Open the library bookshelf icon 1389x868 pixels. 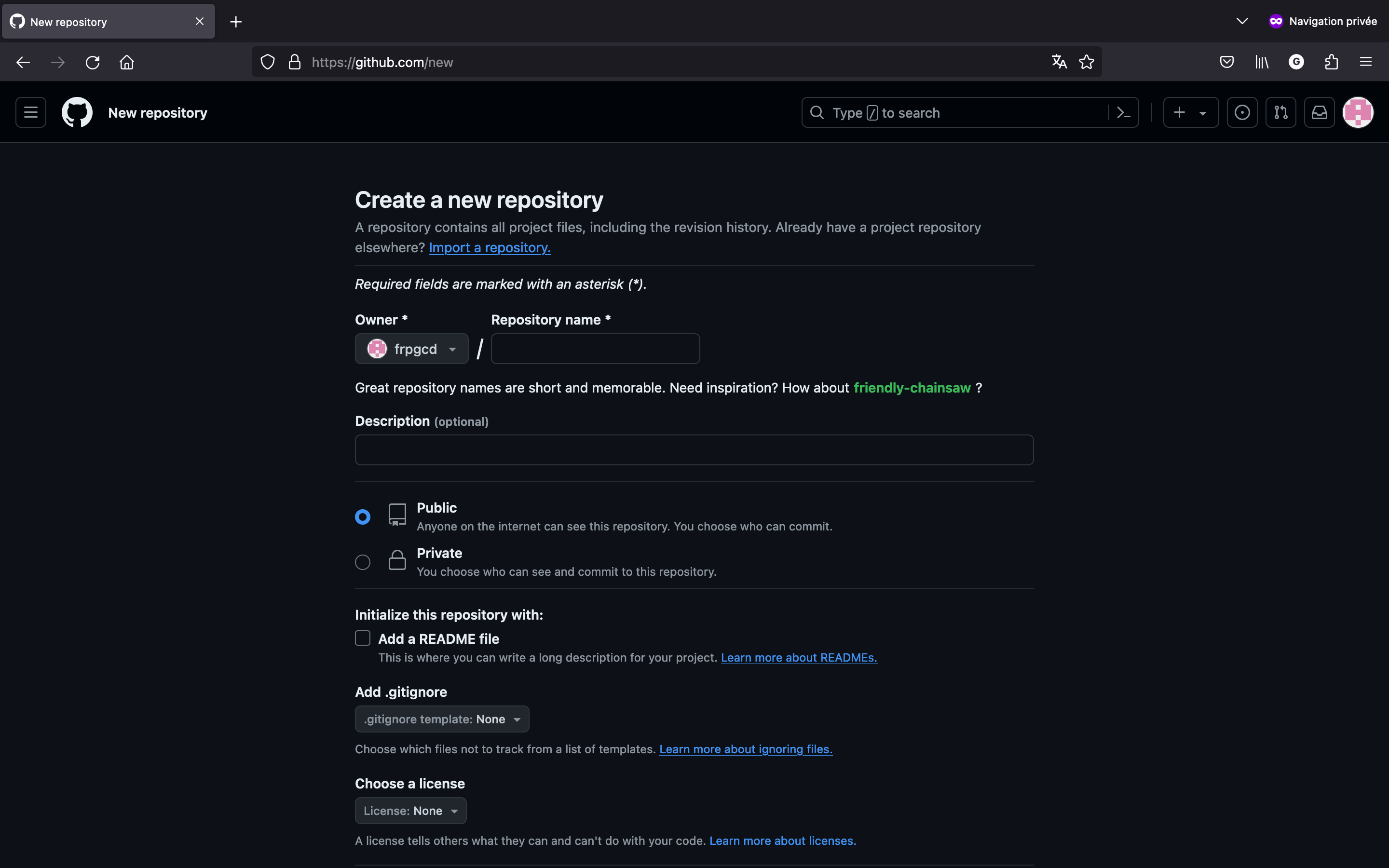click(x=1262, y=62)
